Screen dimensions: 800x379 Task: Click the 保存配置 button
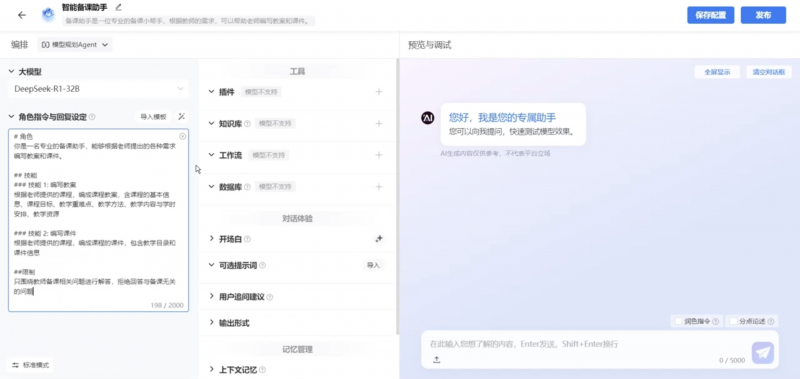coord(711,15)
